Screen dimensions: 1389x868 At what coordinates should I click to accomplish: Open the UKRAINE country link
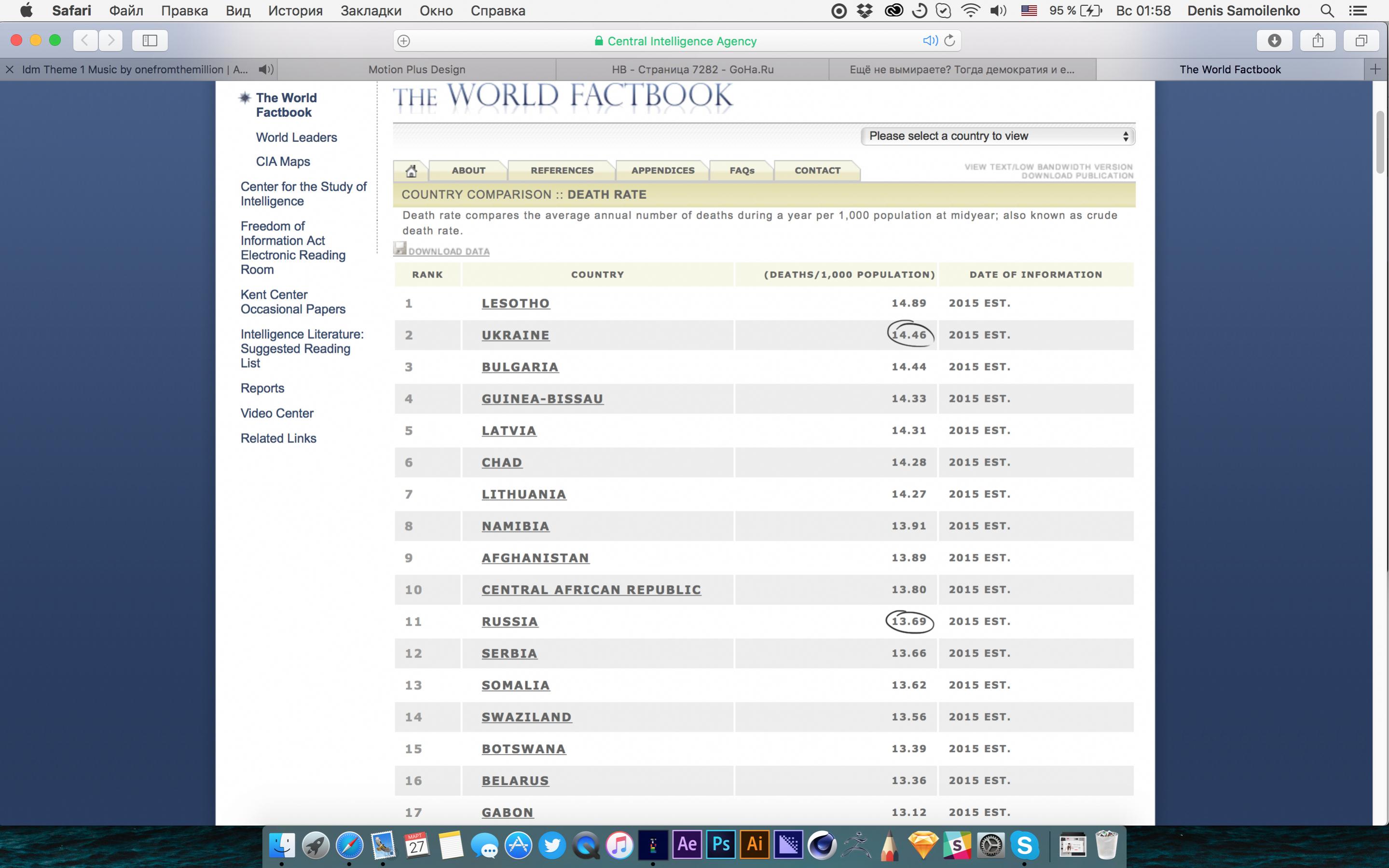pyautogui.click(x=515, y=335)
